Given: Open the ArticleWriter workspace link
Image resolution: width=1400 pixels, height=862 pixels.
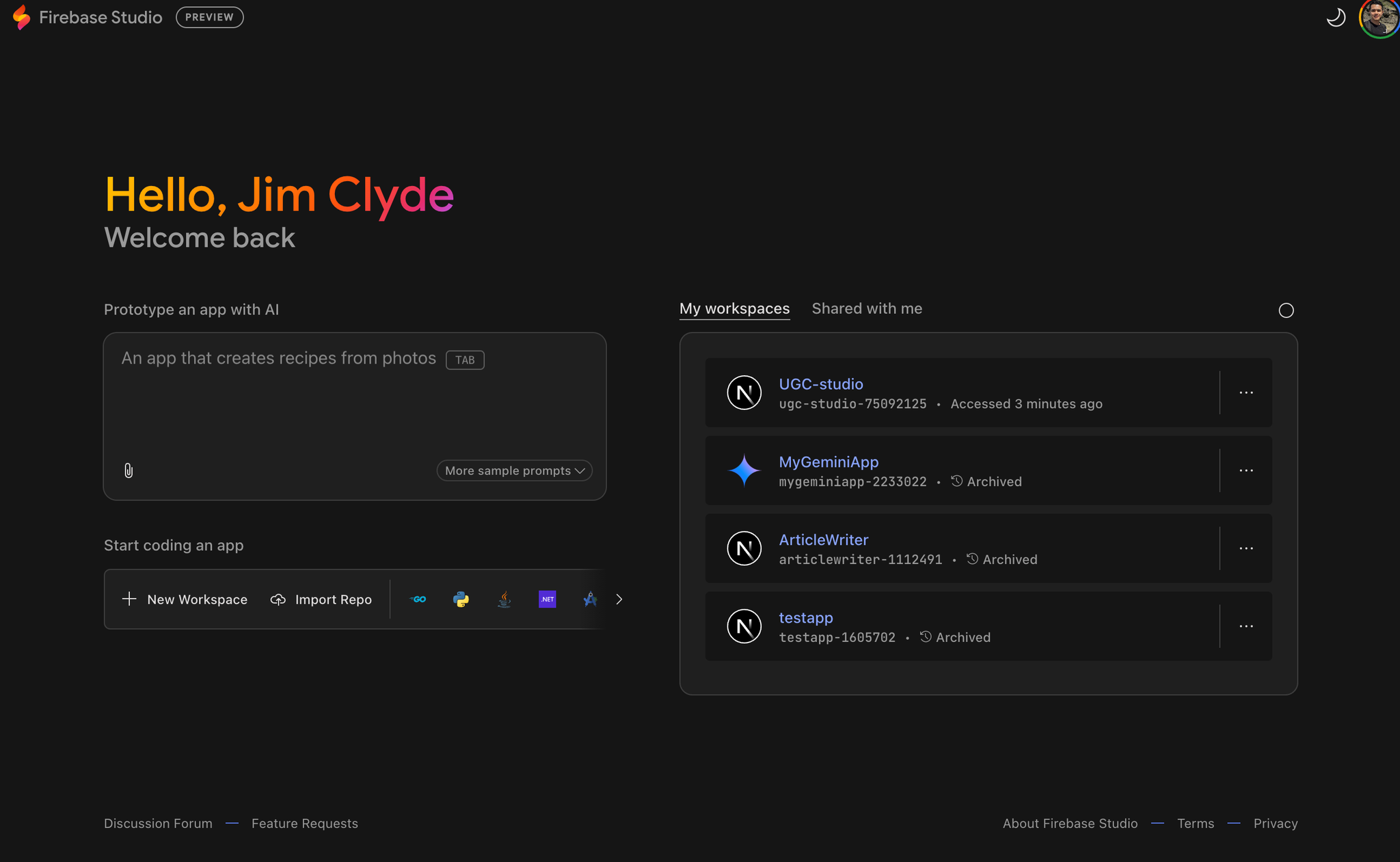Looking at the screenshot, I should tap(823, 540).
